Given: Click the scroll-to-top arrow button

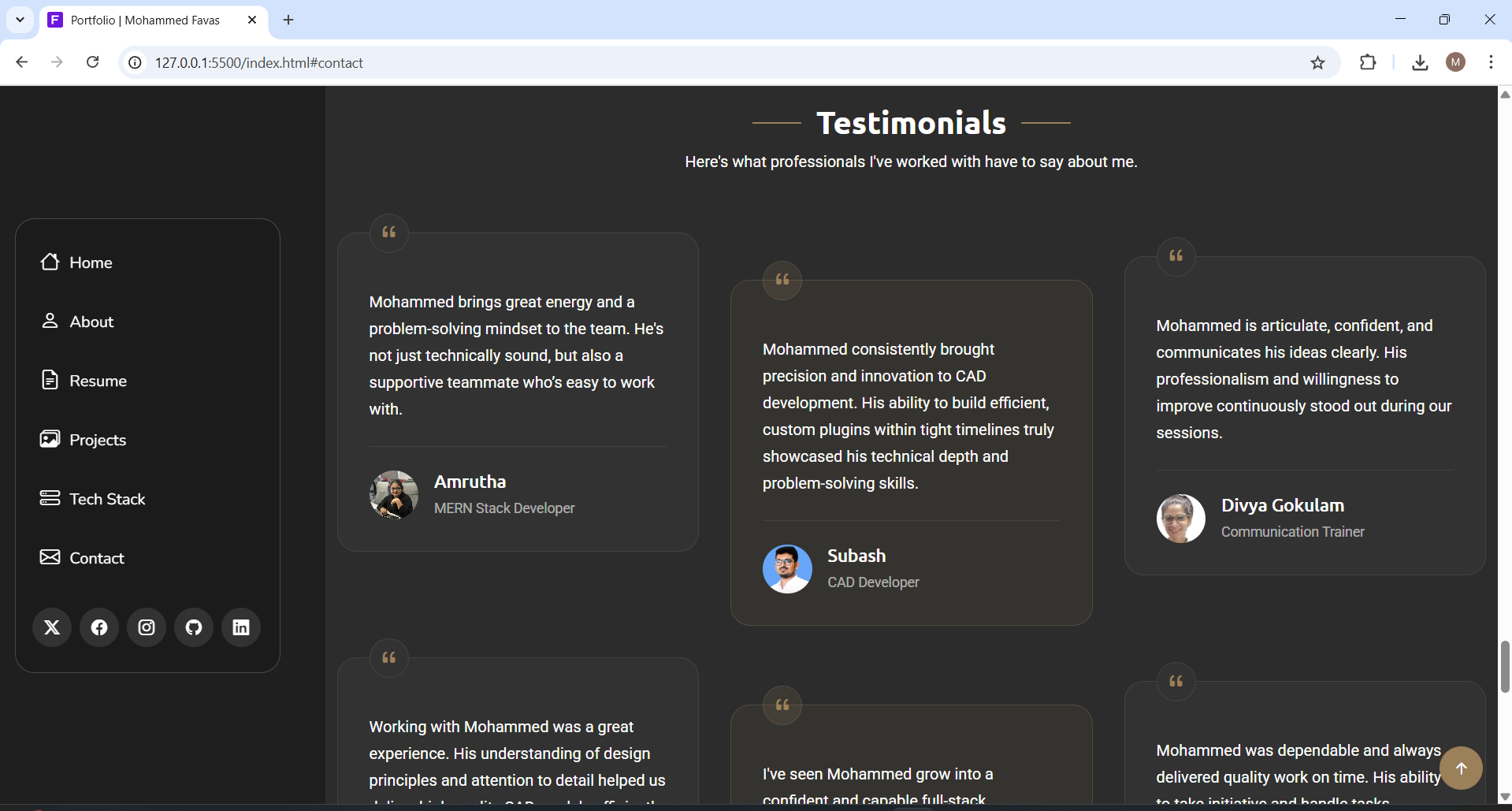Looking at the screenshot, I should pos(1461,768).
